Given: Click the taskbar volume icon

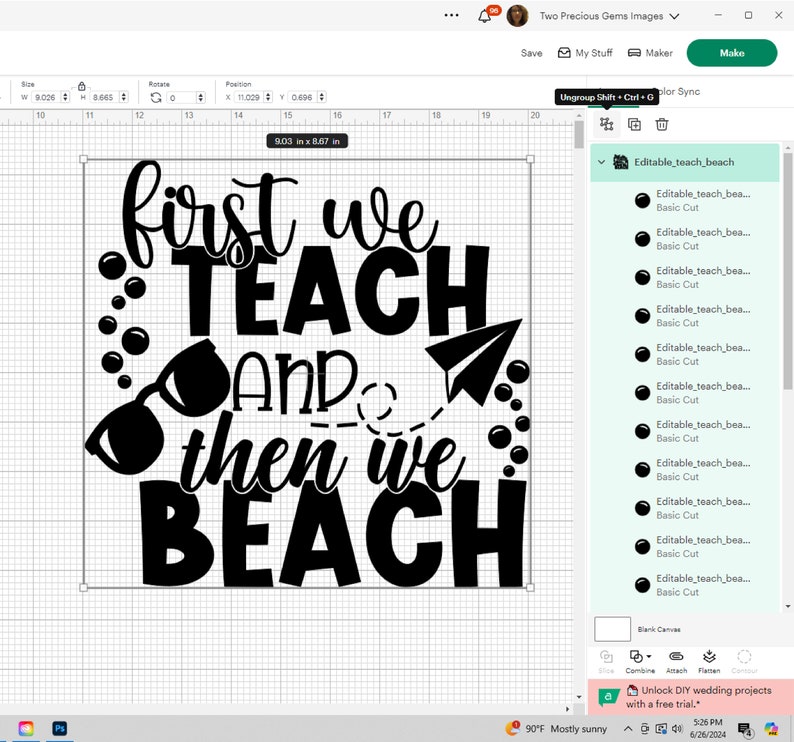Looking at the screenshot, I should pyautogui.click(x=677, y=729).
